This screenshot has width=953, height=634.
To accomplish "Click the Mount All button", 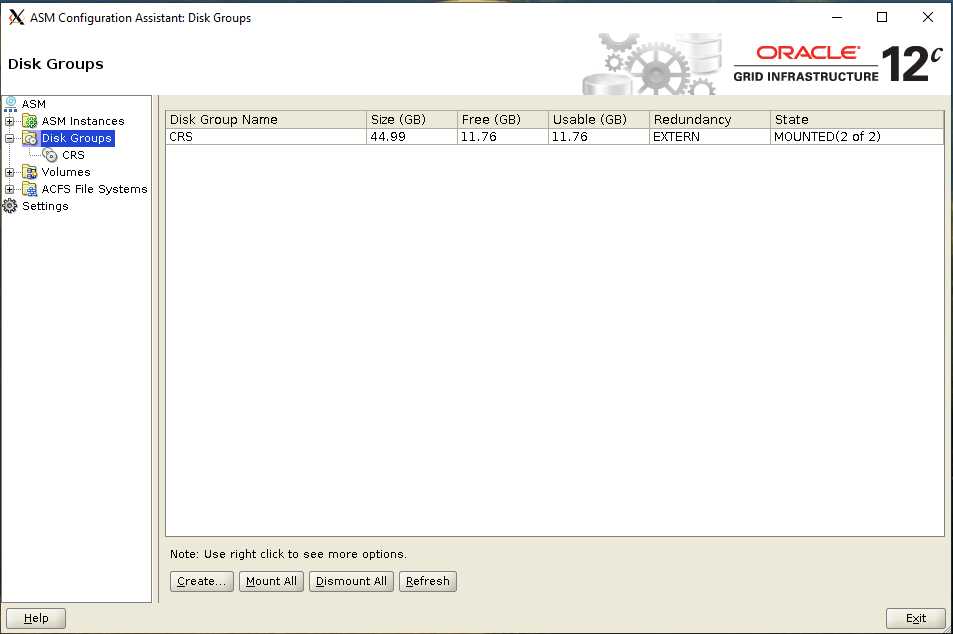I will [271, 581].
